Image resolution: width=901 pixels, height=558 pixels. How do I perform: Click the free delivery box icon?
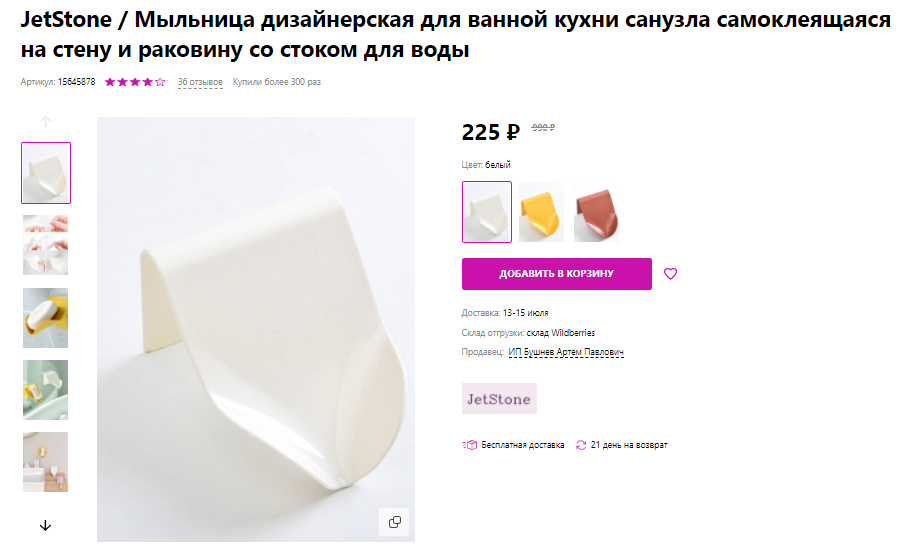coord(469,445)
